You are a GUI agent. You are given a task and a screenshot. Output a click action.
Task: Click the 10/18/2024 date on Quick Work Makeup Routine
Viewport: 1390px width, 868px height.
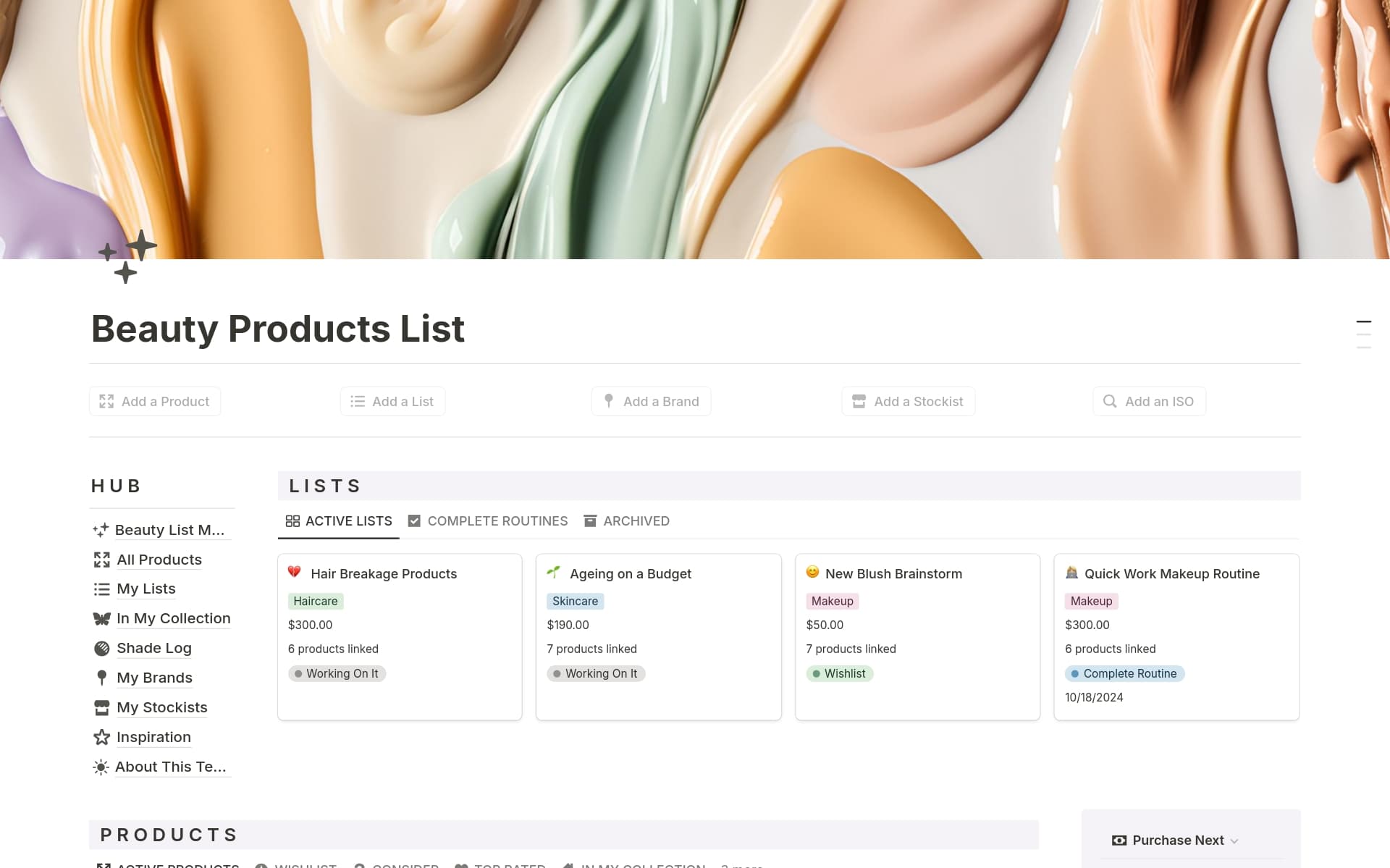coord(1094,697)
